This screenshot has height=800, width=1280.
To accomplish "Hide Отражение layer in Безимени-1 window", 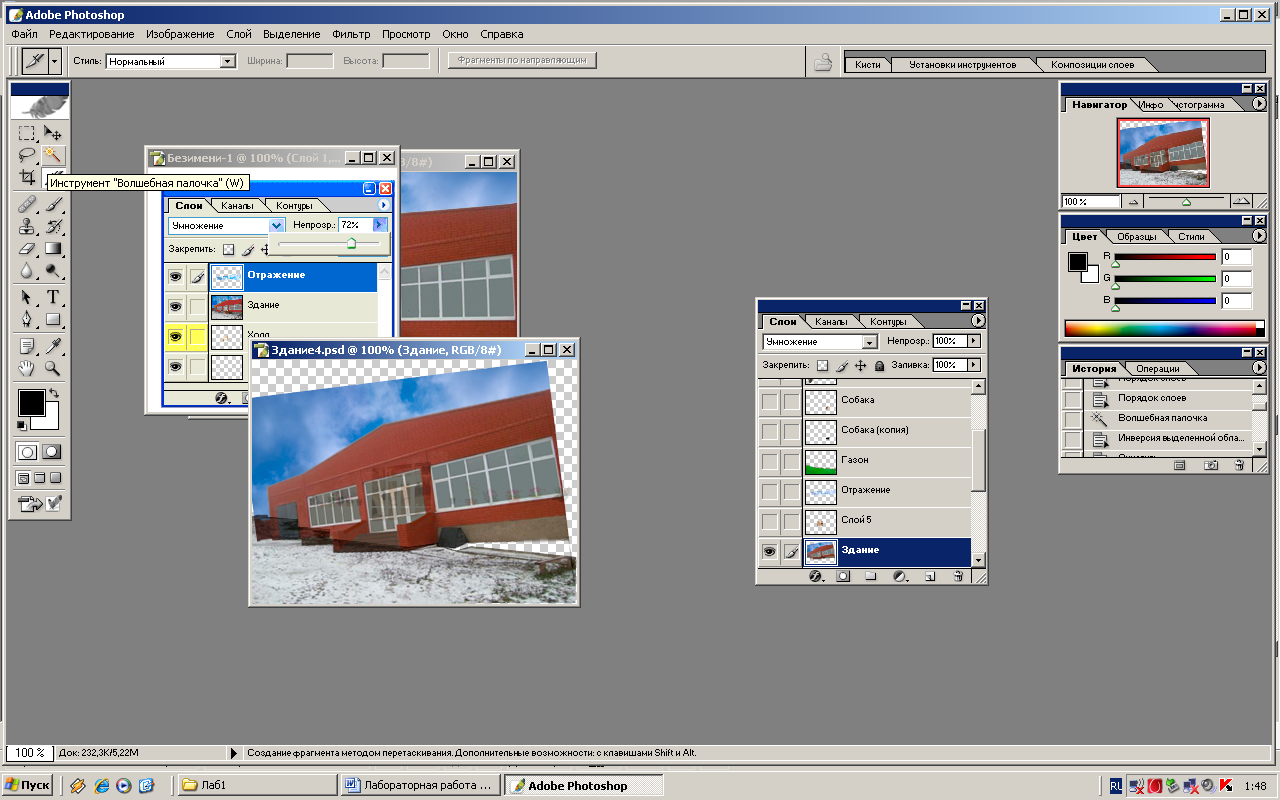I will [175, 275].
